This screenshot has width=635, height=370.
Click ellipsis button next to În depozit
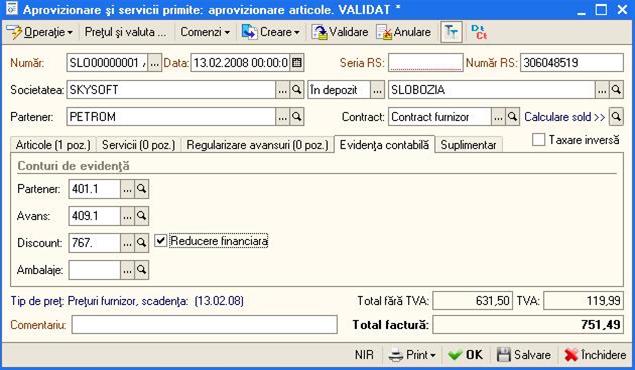click(x=377, y=90)
